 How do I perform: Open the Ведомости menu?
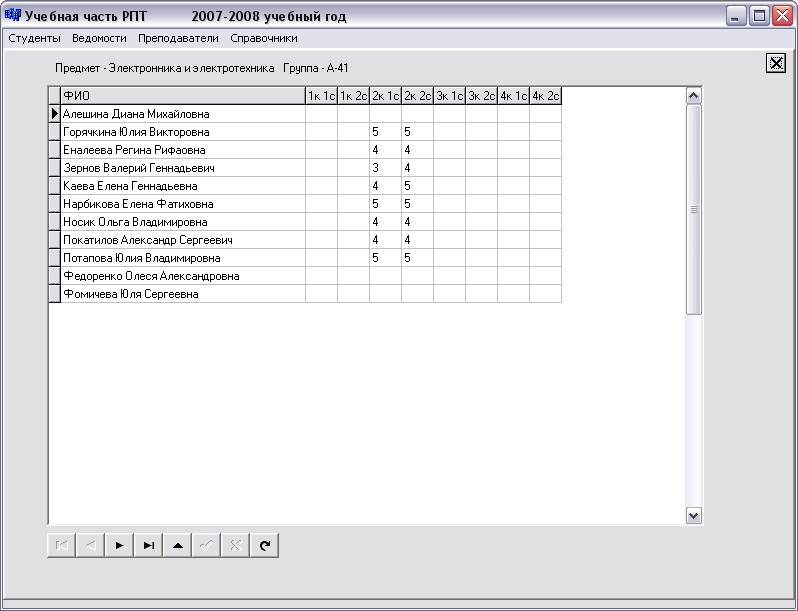pyautogui.click(x=99, y=38)
